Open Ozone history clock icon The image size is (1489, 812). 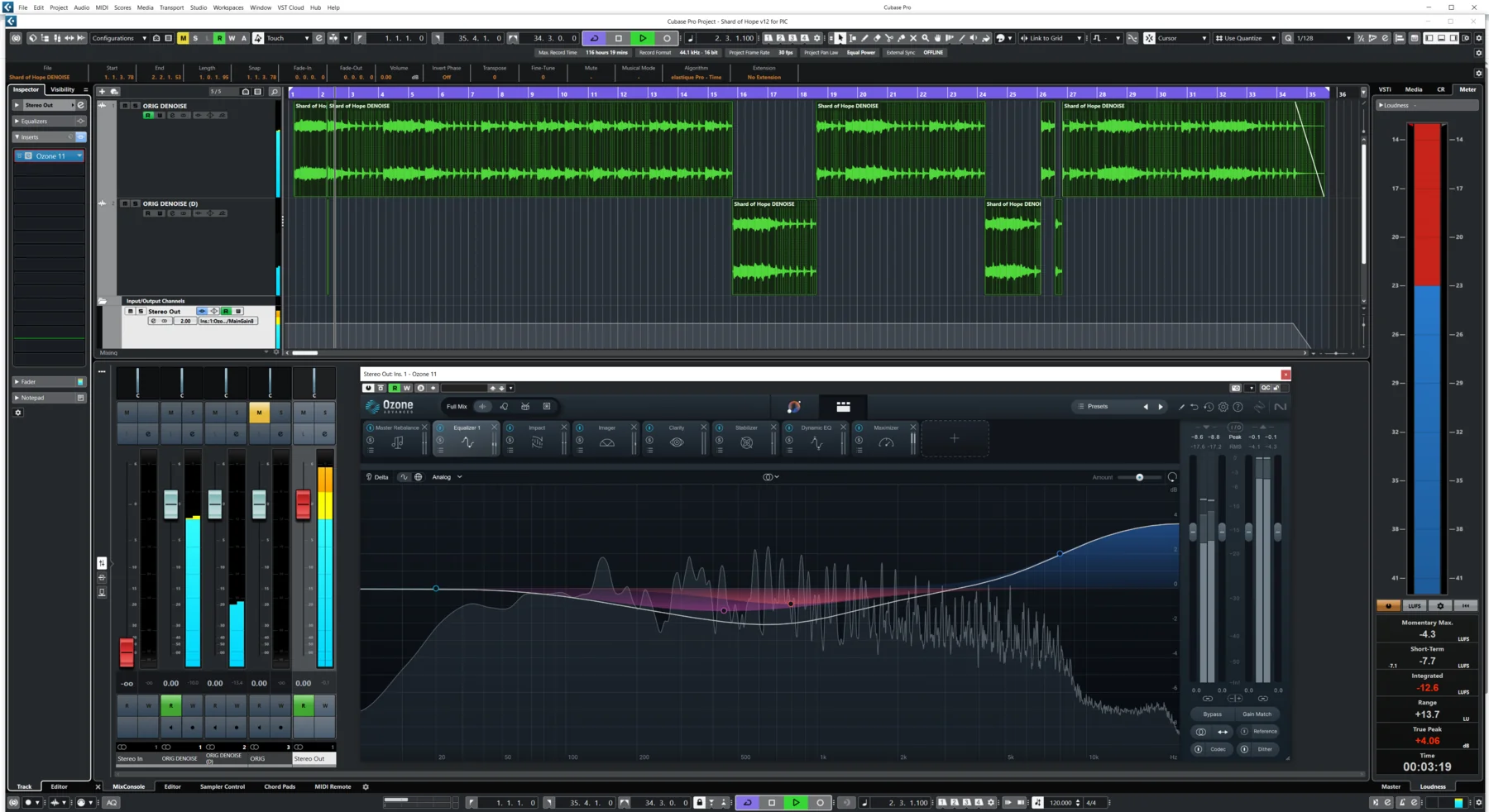coord(1209,407)
